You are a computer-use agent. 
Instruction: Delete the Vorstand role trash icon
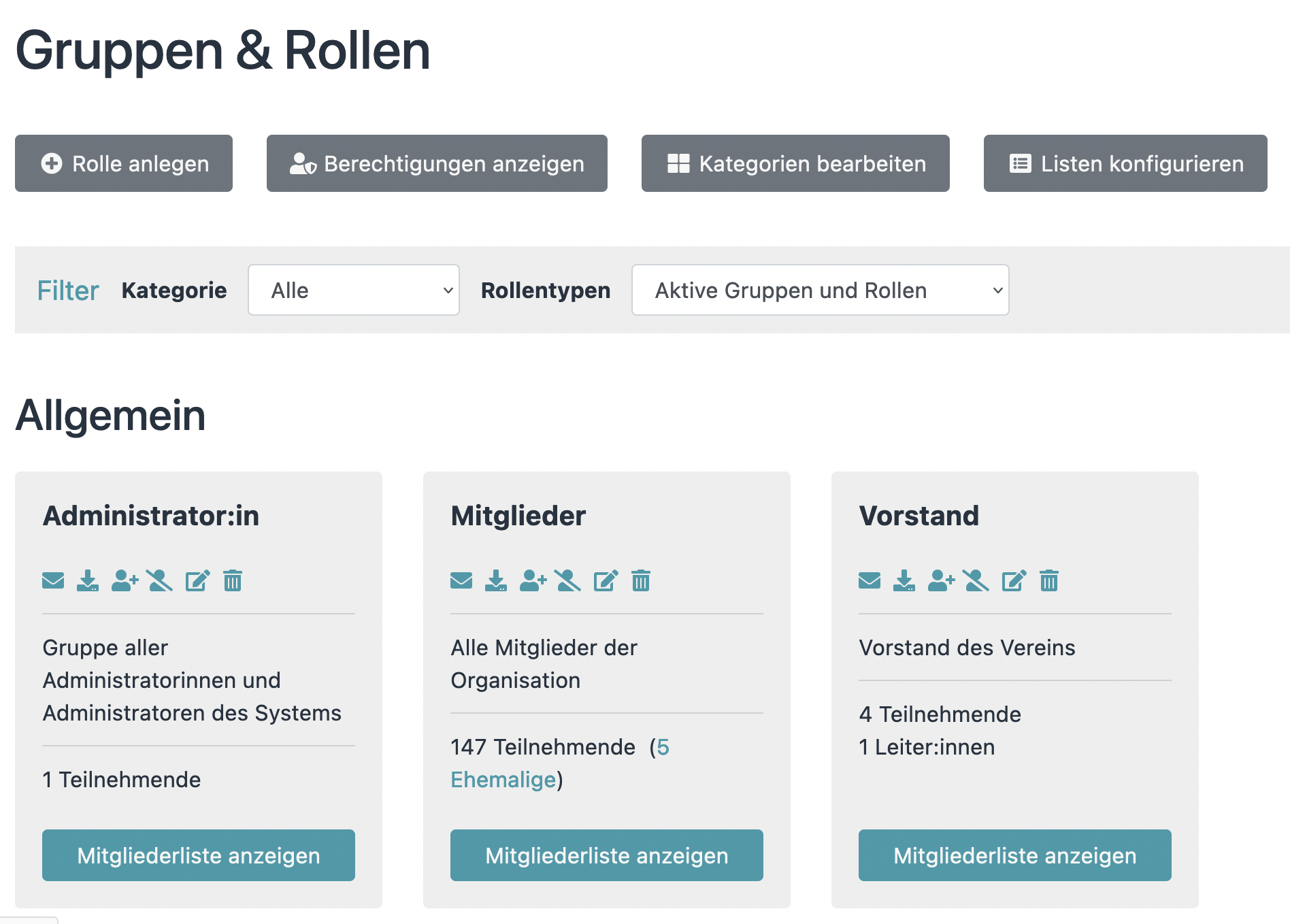click(1049, 580)
